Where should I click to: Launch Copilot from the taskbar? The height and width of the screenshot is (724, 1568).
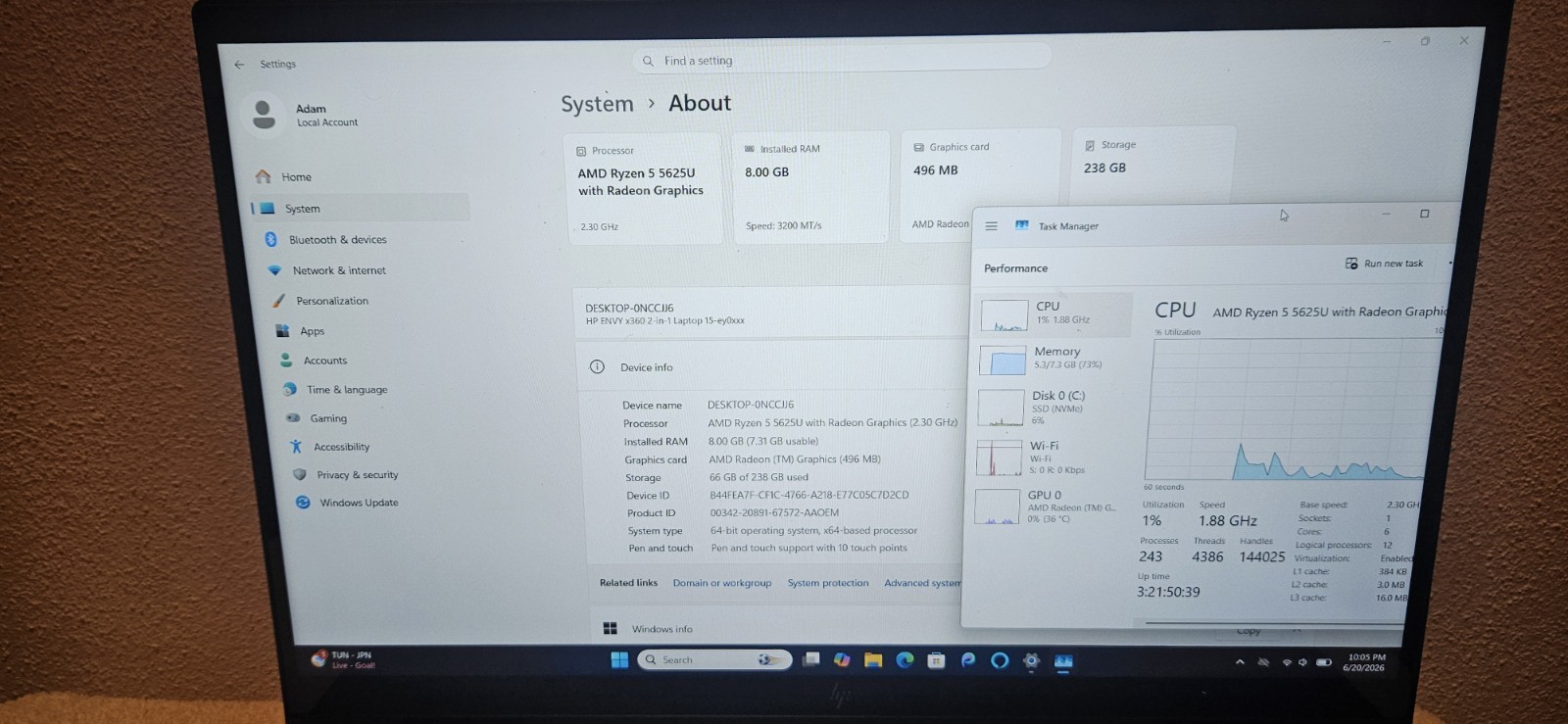(x=842, y=660)
